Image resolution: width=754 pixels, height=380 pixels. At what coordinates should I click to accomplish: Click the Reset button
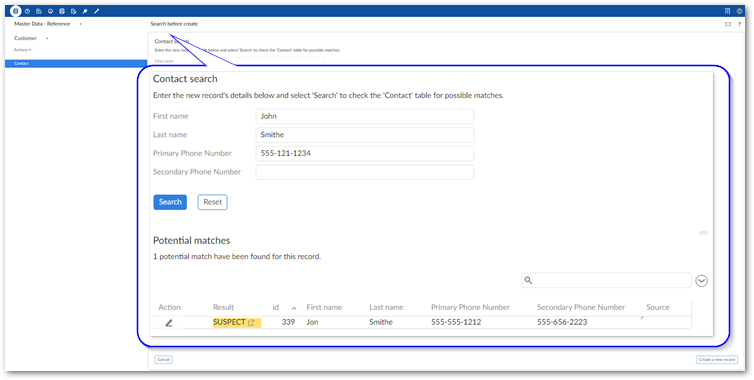coord(213,202)
